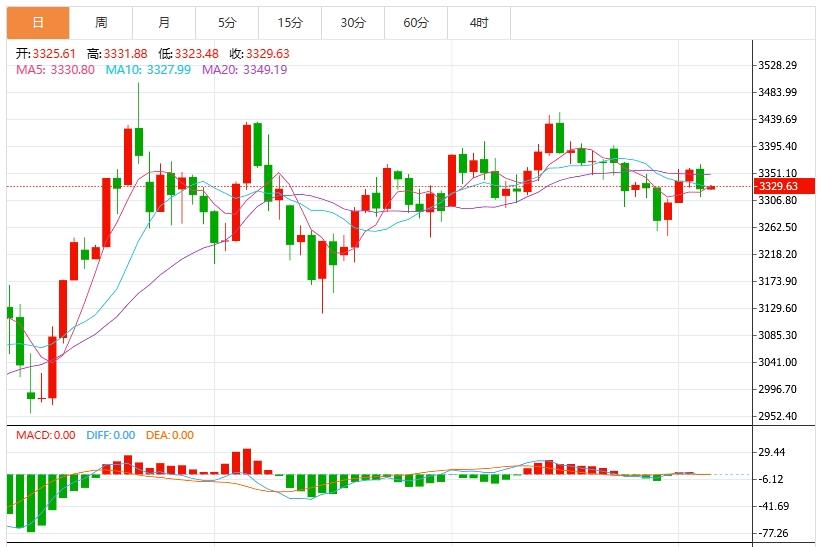822x547 pixels.
Task: Click the MA5 indicator label
Action: pyautogui.click(x=55, y=69)
